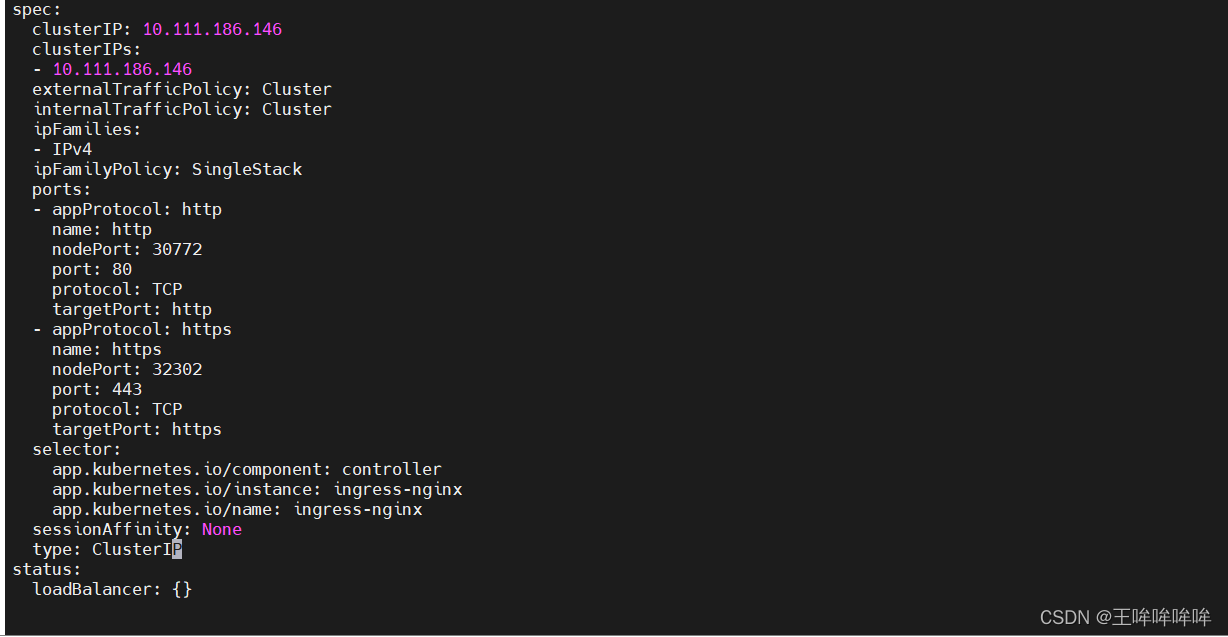The height and width of the screenshot is (637, 1228).
Task: Click the clusterIP value 10.111.186.146 on the clusterIP line
Action: tap(212, 29)
